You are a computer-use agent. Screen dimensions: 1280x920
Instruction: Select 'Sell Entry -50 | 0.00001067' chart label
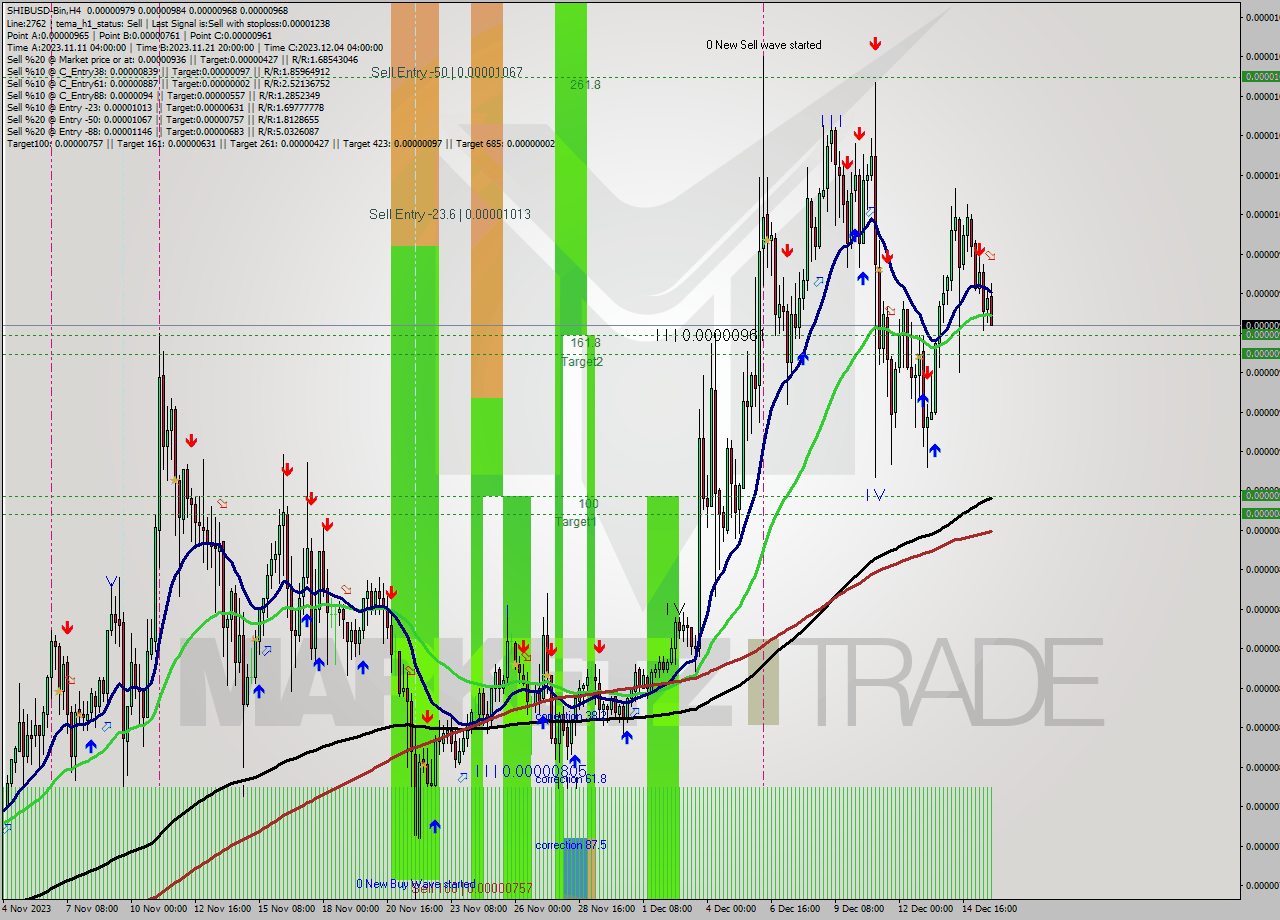tap(446, 72)
